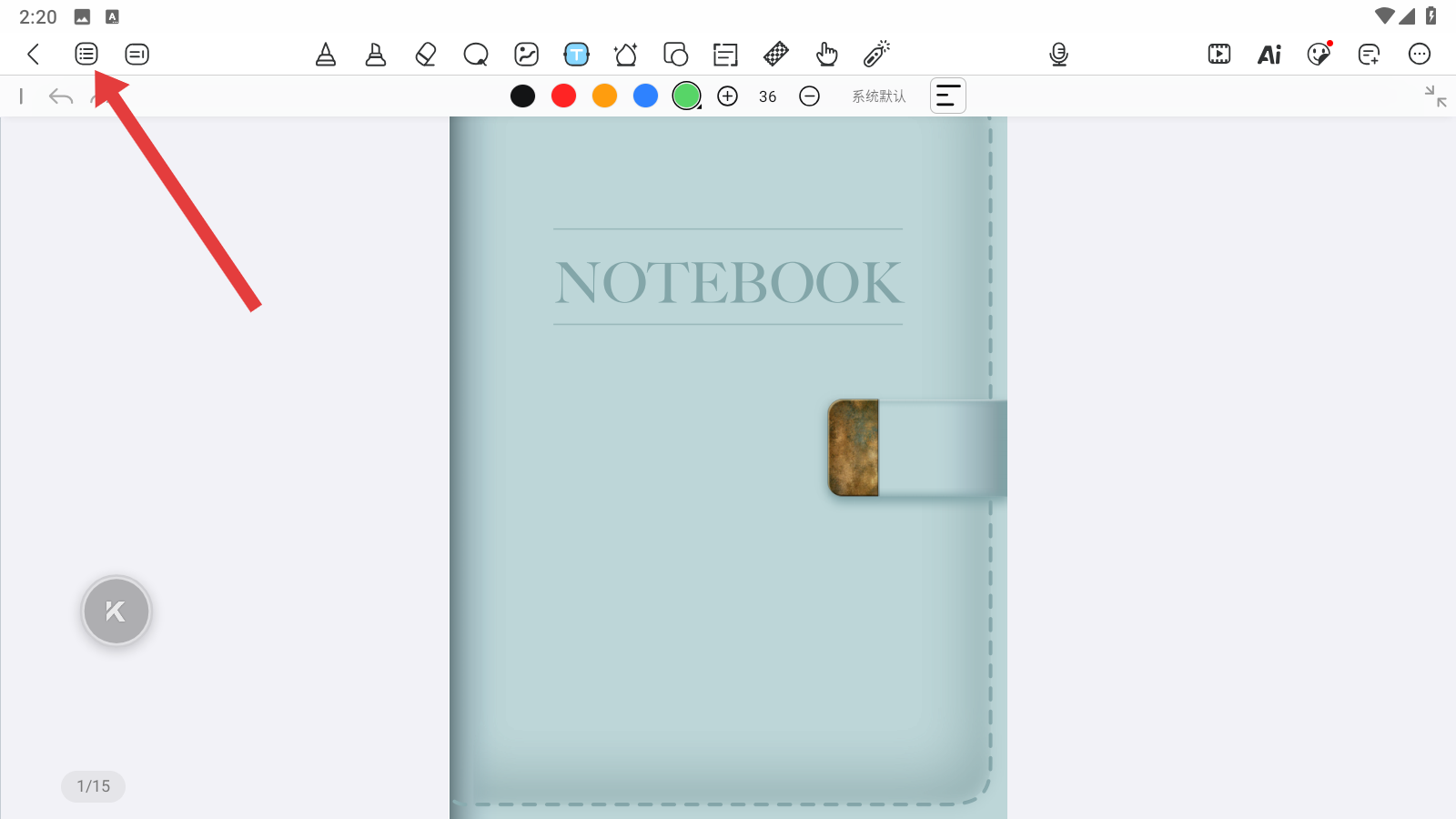Increase the font size with plus
The height and width of the screenshot is (819, 1456).
(x=727, y=96)
